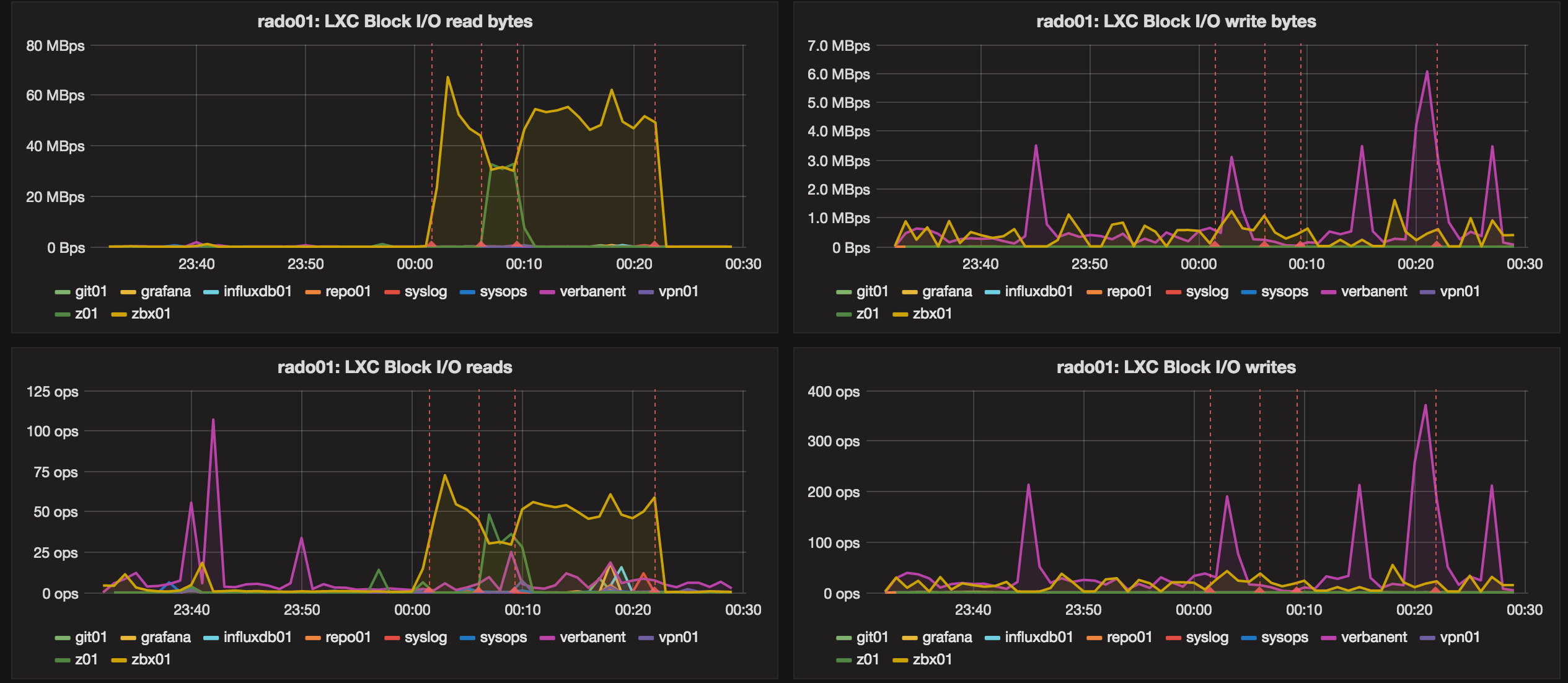Toggle repo01 series in I/O writes legend
Screen dimensions: 1568x683
point(1129,637)
